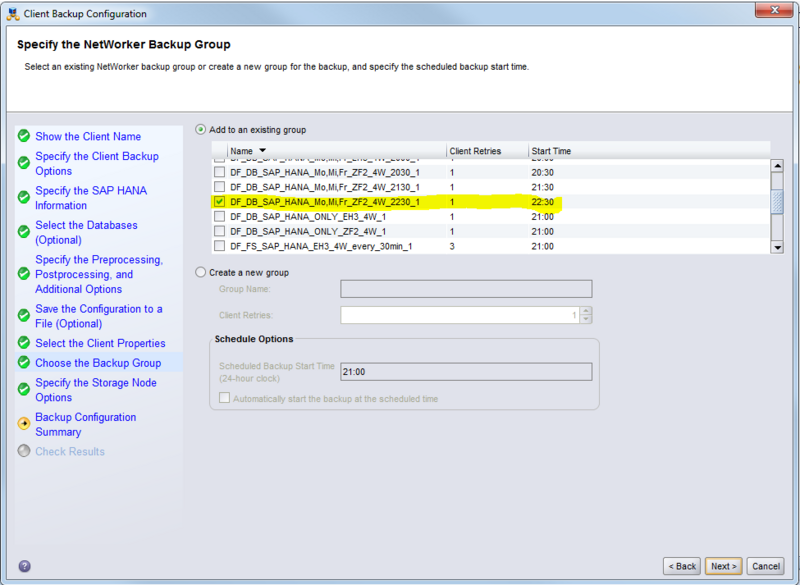Click the Client Retries spinner up arrow
Viewport: 800px width, 585px height.
(x=586, y=310)
